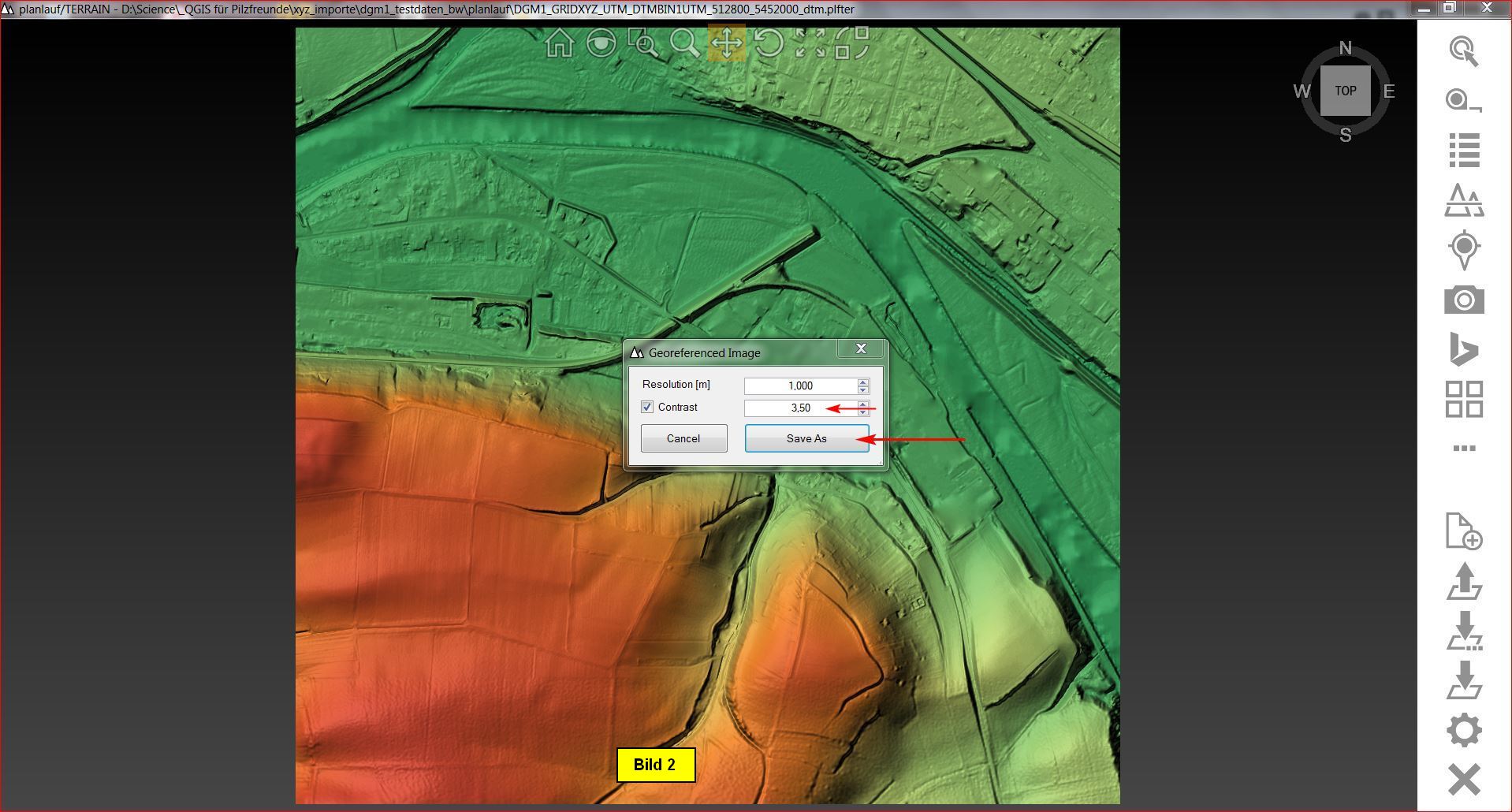The image size is (1512, 812).
Task: Click the fit-to-extents arrows icon
Action: 810,43
